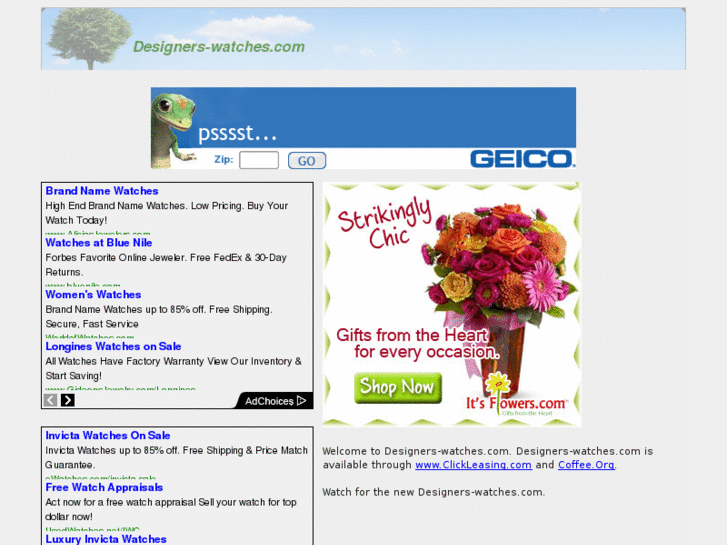Screen dimensions: 727x545
Task: Click the Zip code input field
Action: (259, 160)
